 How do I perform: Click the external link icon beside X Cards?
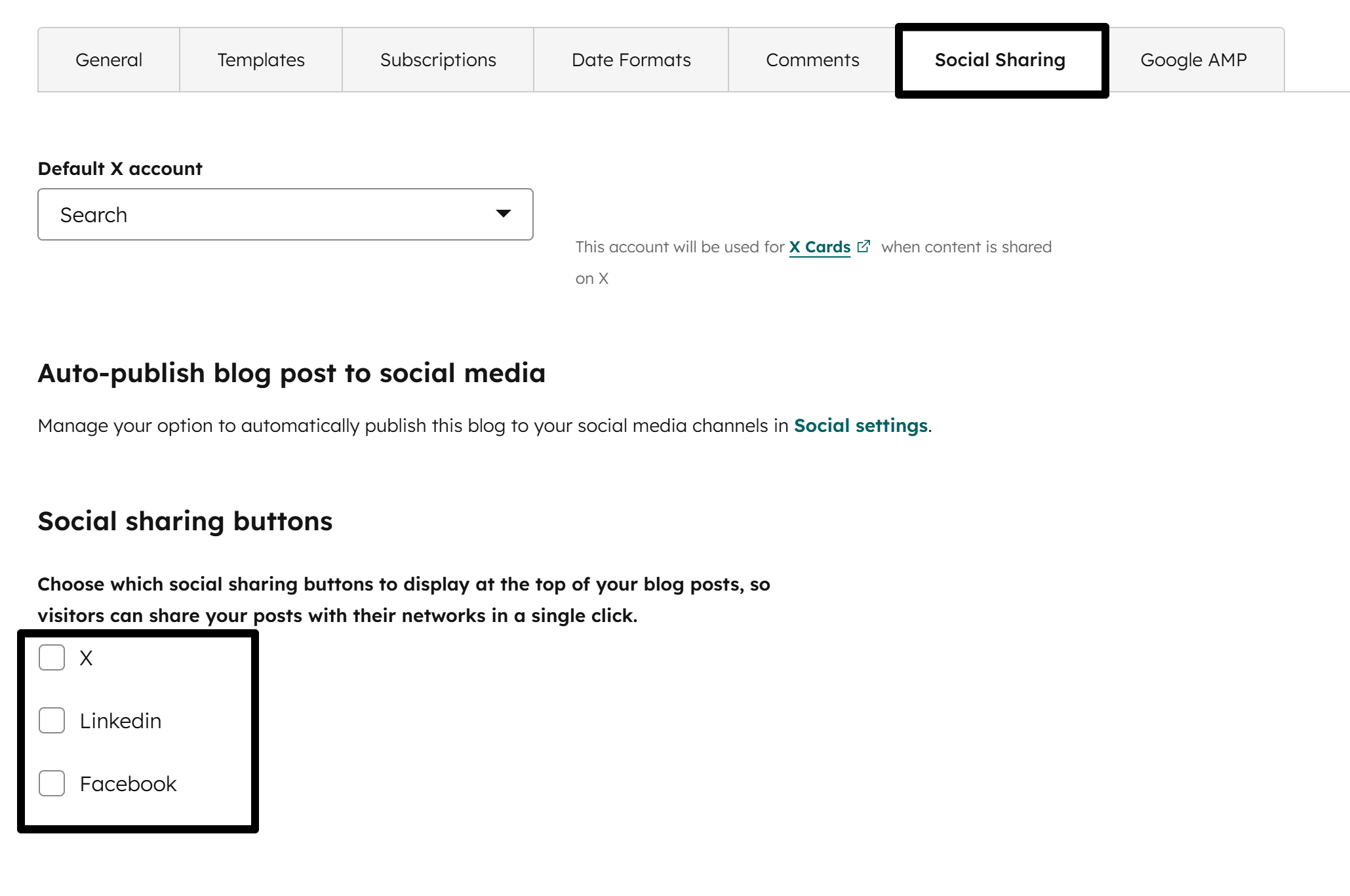coord(864,245)
